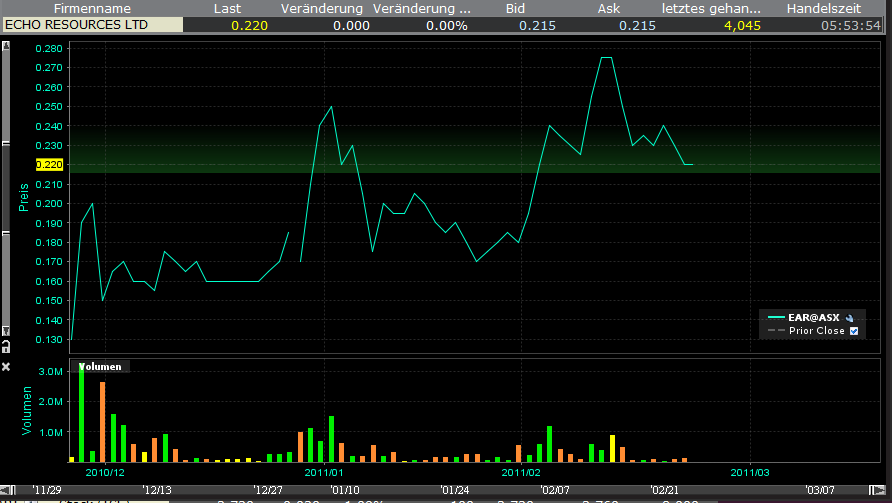Click the Firmenname column header
The image size is (892, 503).
tap(91, 8)
